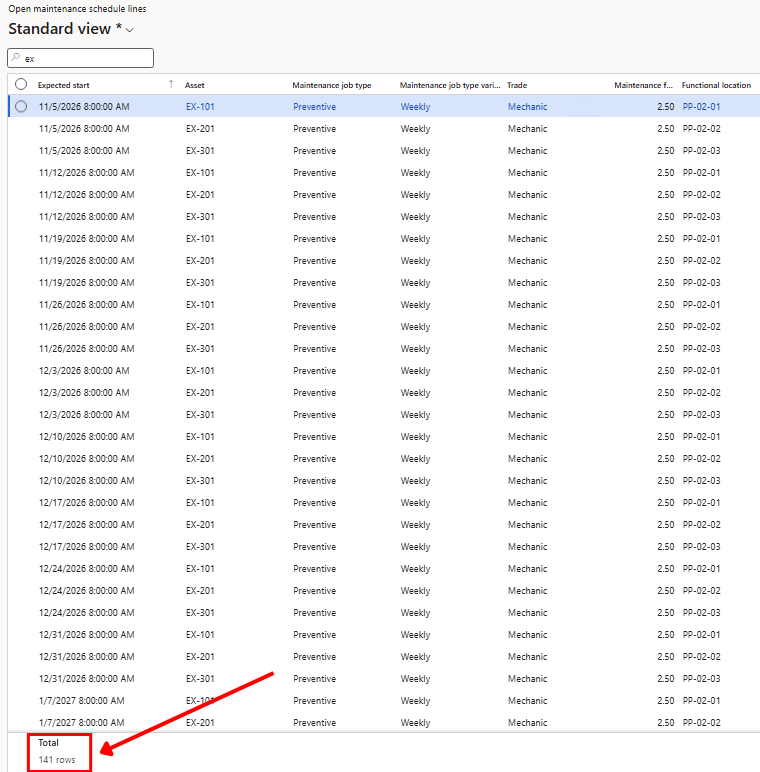This screenshot has width=760, height=772.
Task: Click the Maintenance job type column header
Action: point(332,85)
